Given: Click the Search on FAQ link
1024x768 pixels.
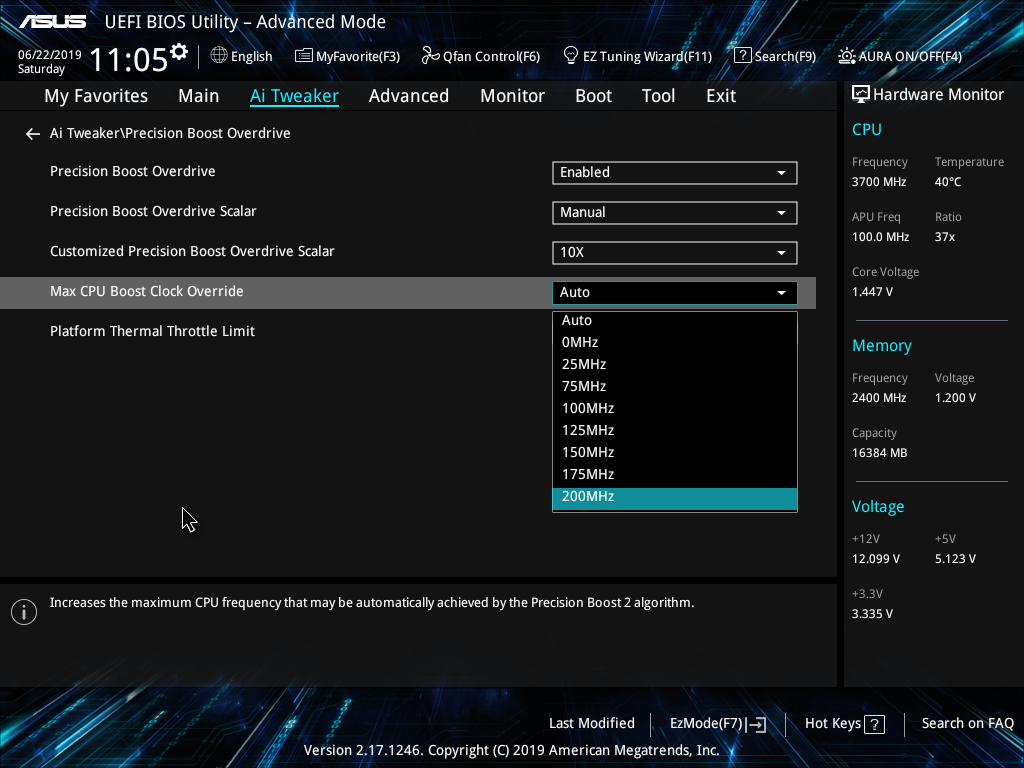Looking at the screenshot, I should pos(967,724).
